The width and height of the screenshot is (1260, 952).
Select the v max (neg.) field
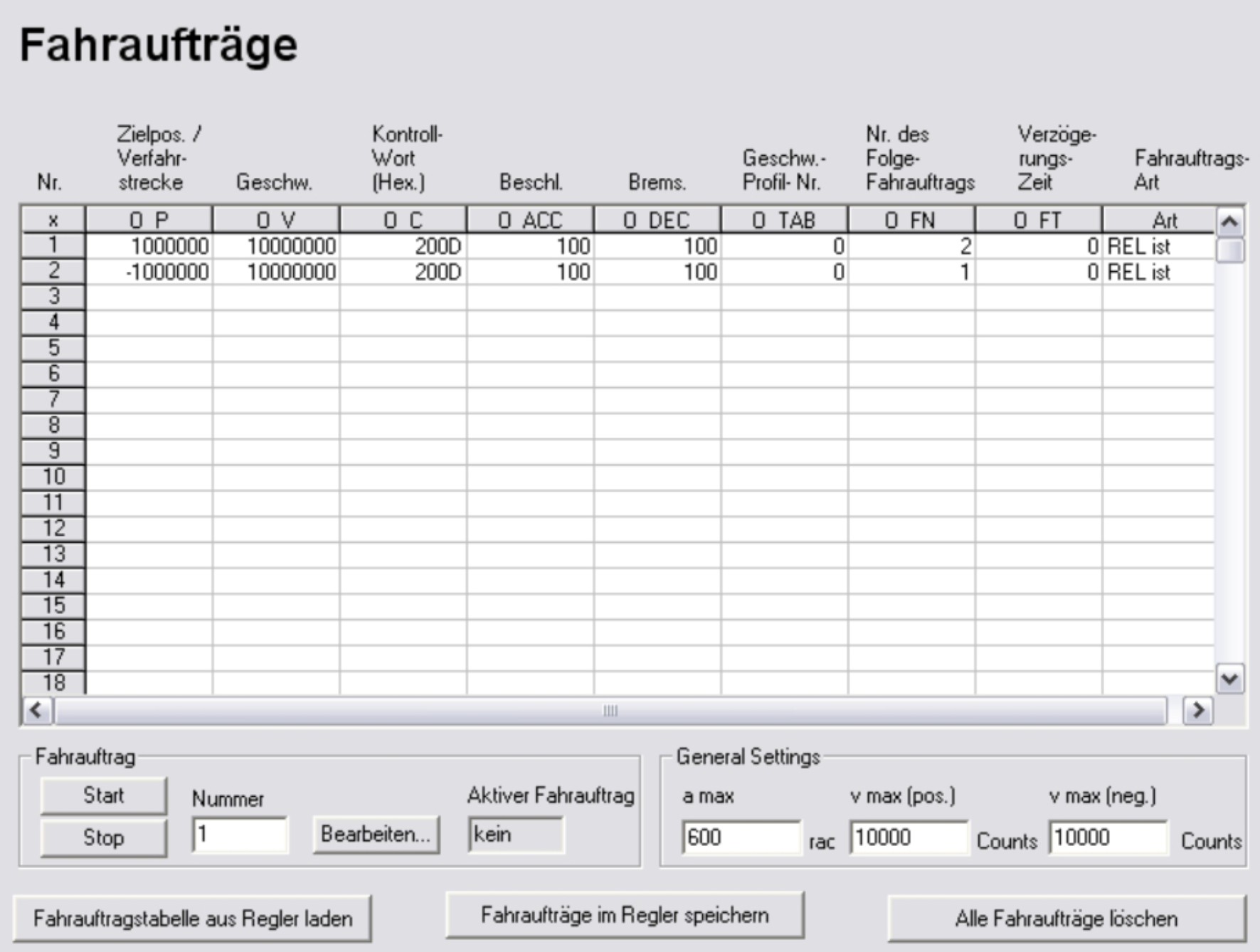(1107, 837)
